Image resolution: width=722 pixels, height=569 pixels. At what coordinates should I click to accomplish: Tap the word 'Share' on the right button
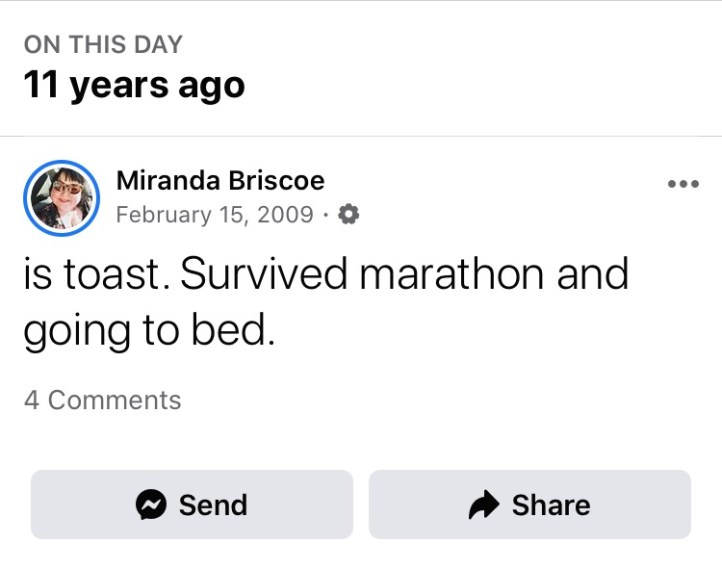tap(551, 506)
